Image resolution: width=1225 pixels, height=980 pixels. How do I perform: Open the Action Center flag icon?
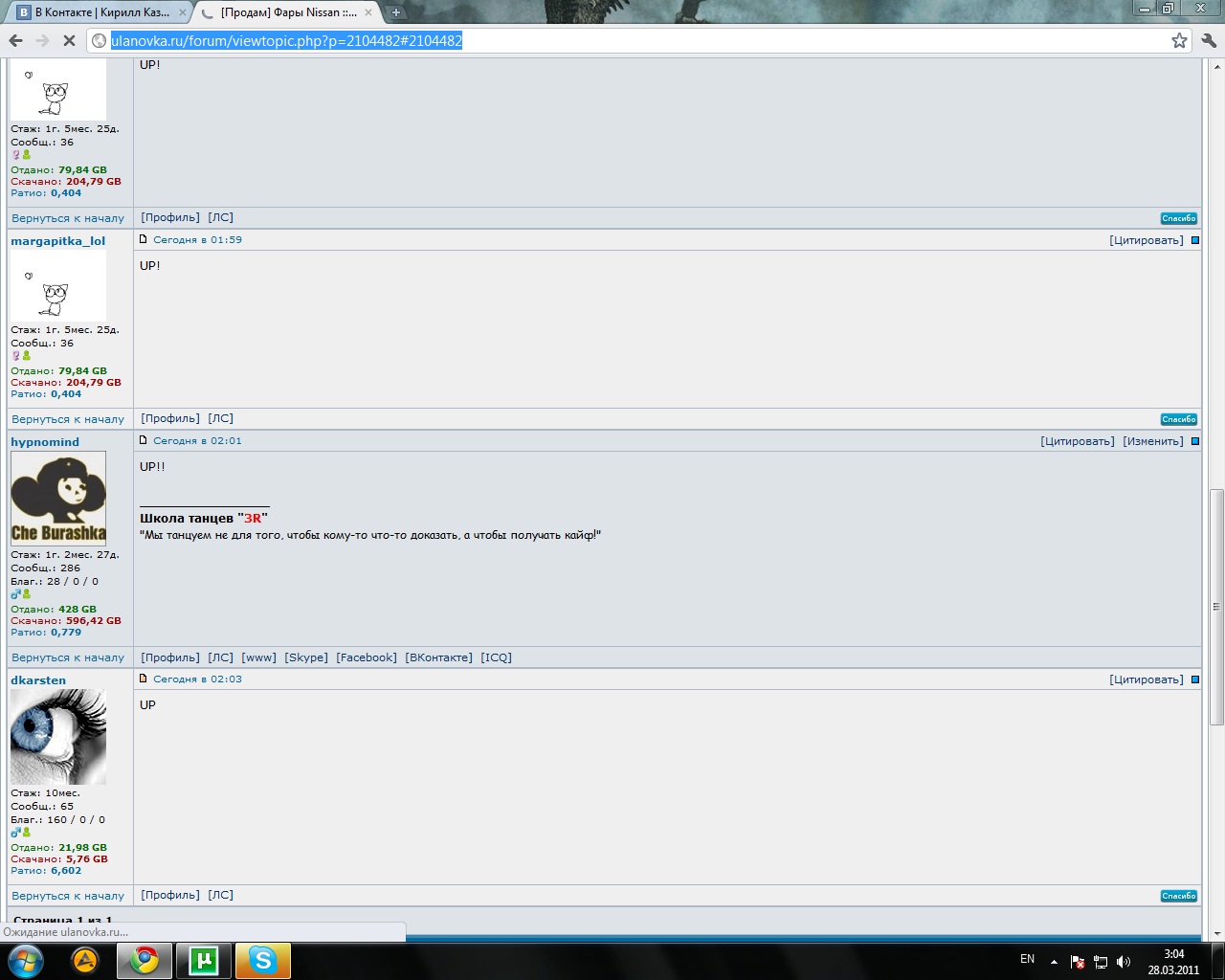pos(1078,962)
